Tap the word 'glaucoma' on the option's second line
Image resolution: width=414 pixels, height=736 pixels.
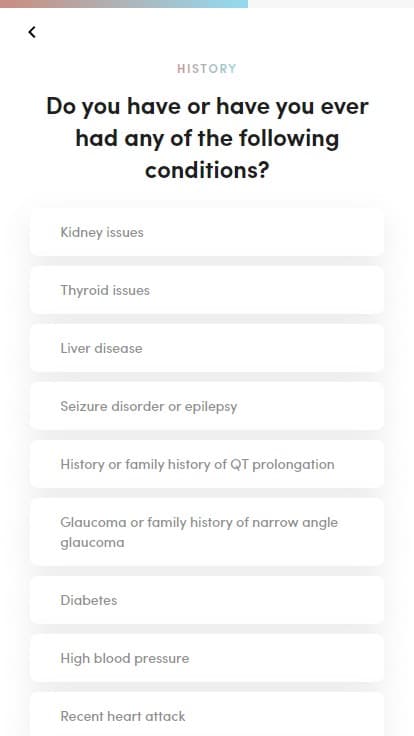tap(92, 542)
